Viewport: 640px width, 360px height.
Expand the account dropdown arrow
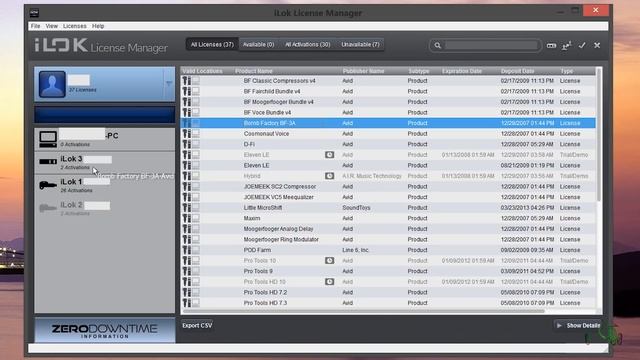tap(169, 83)
